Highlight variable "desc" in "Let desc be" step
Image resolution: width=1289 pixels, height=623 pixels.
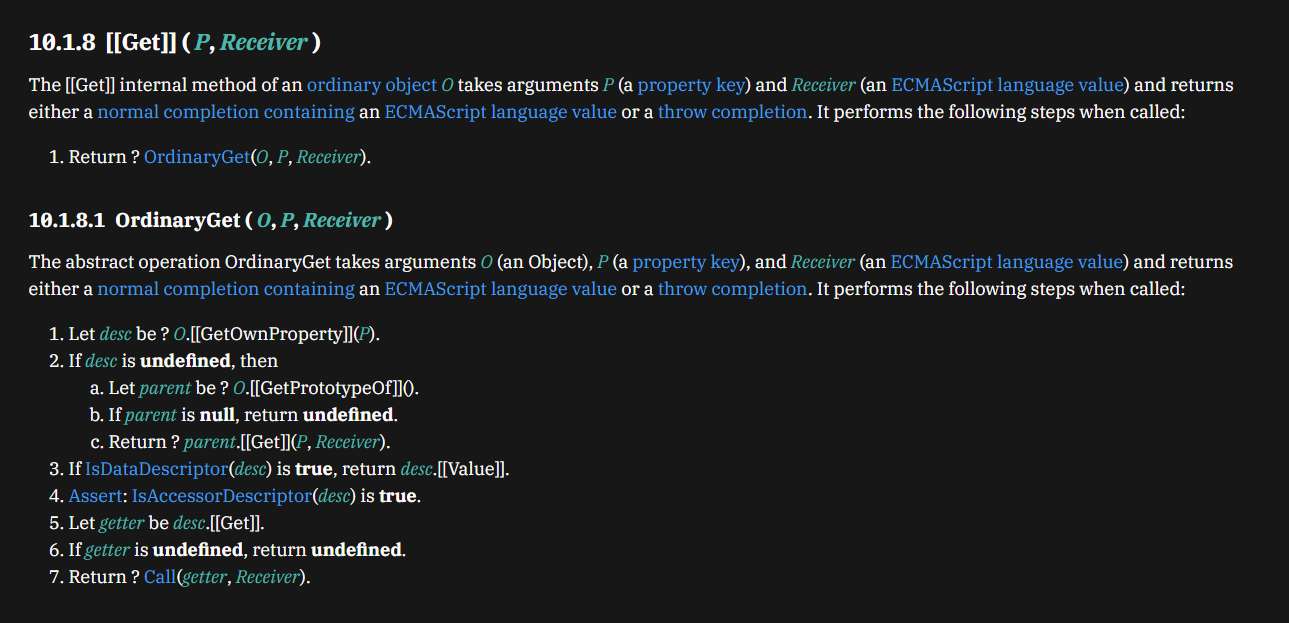[x=115, y=334]
